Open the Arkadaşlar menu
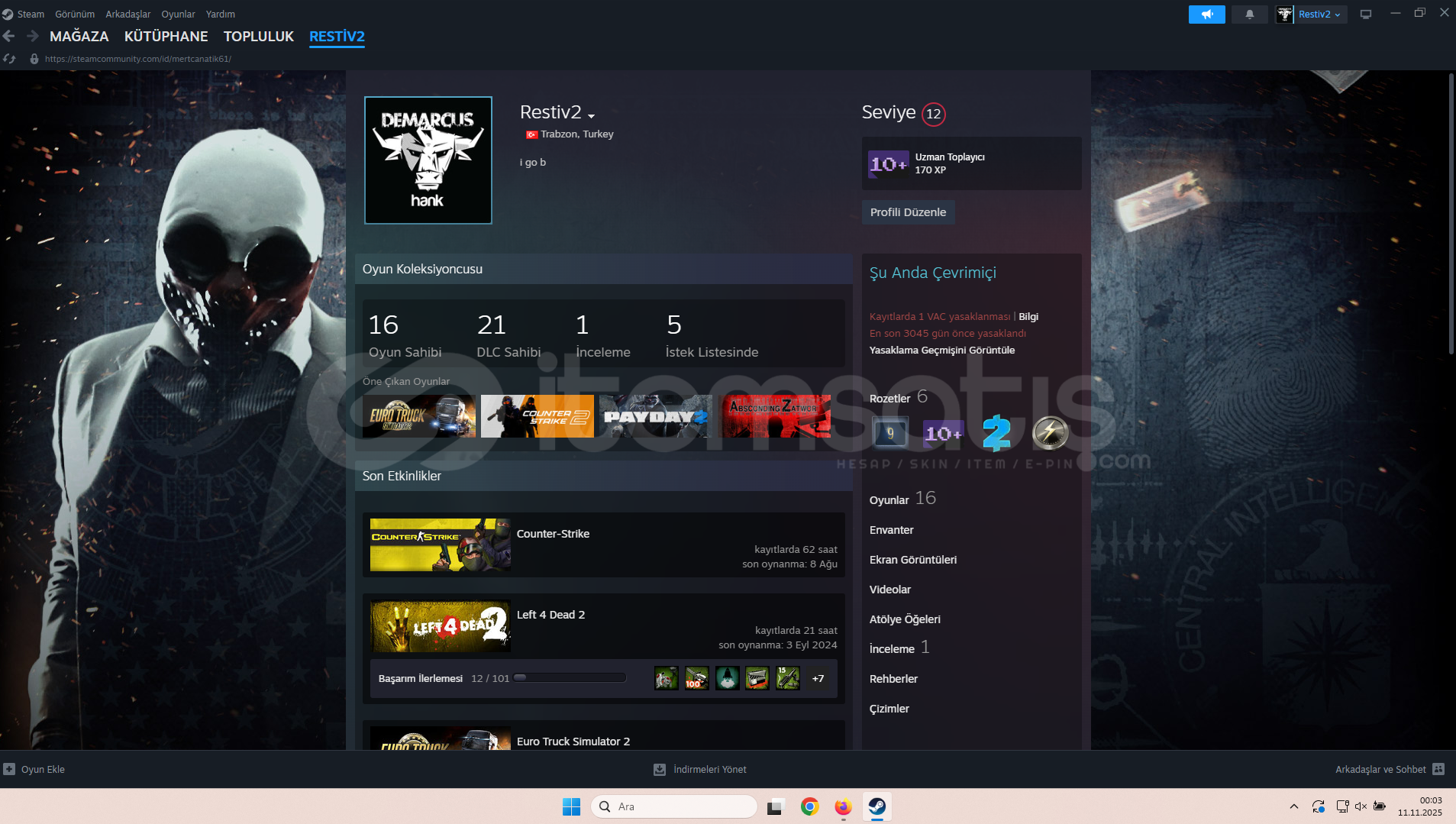Viewport: 1456px width, 824px height. 128,14
